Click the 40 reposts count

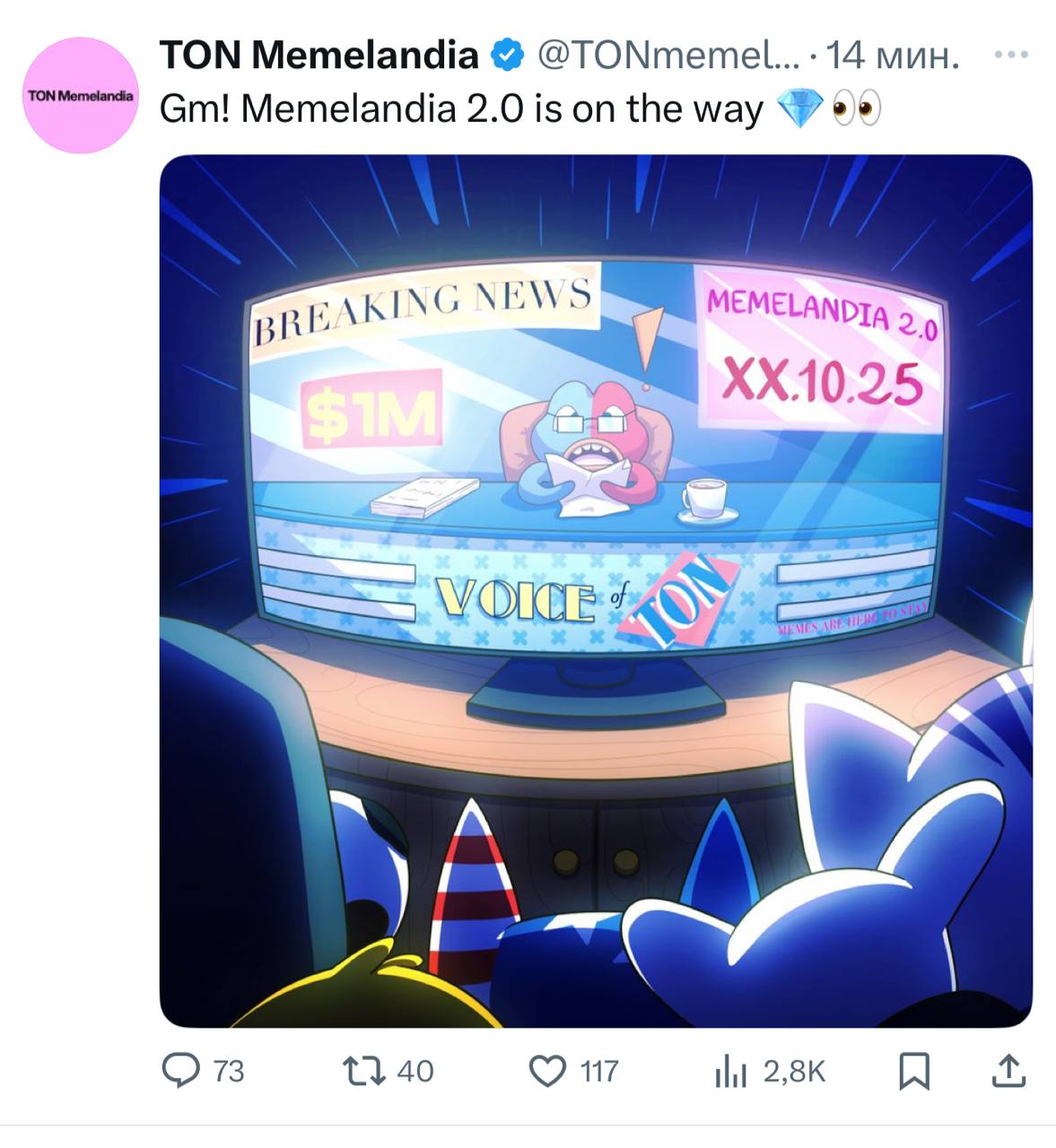(x=415, y=1071)
